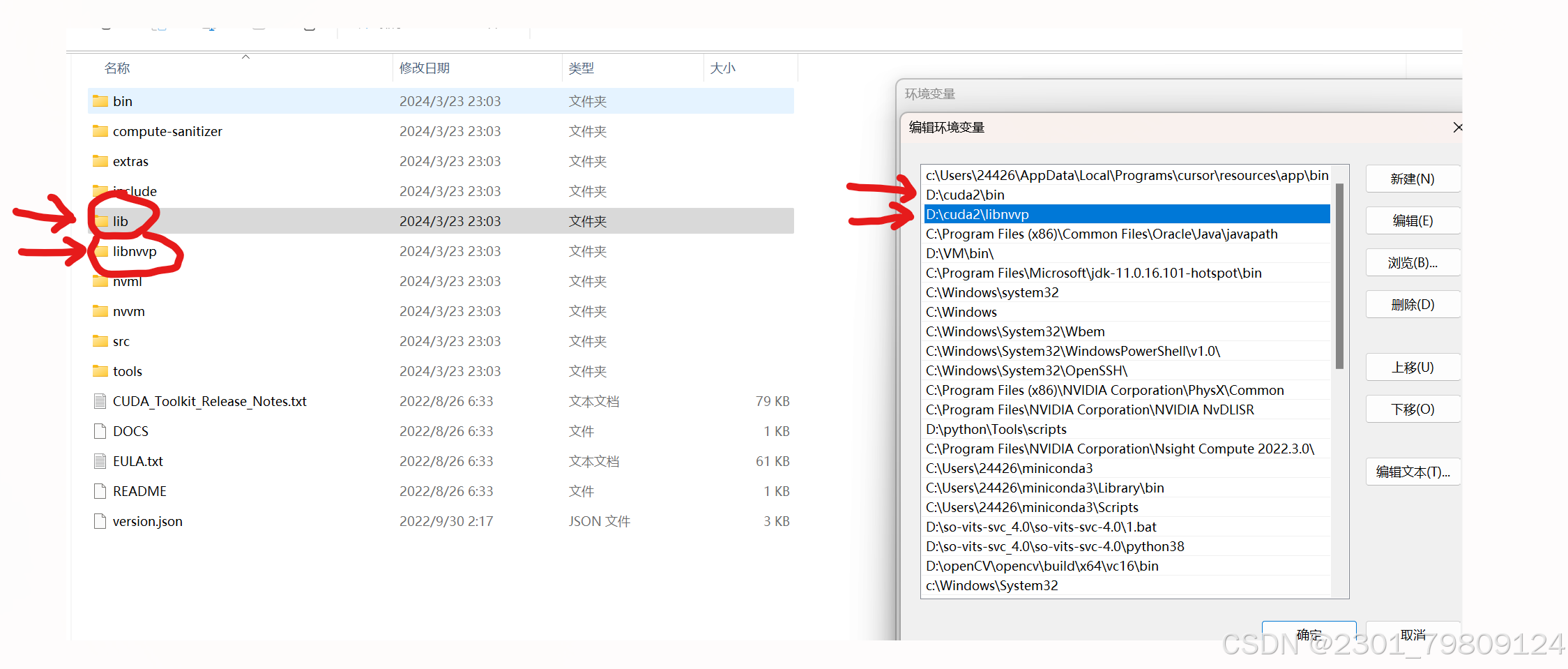Image resolution: width=1568 pixels, height=669 pixels.
Task: Select the NVIDIA NvDLISR path entry
Action: (1127, 409)
